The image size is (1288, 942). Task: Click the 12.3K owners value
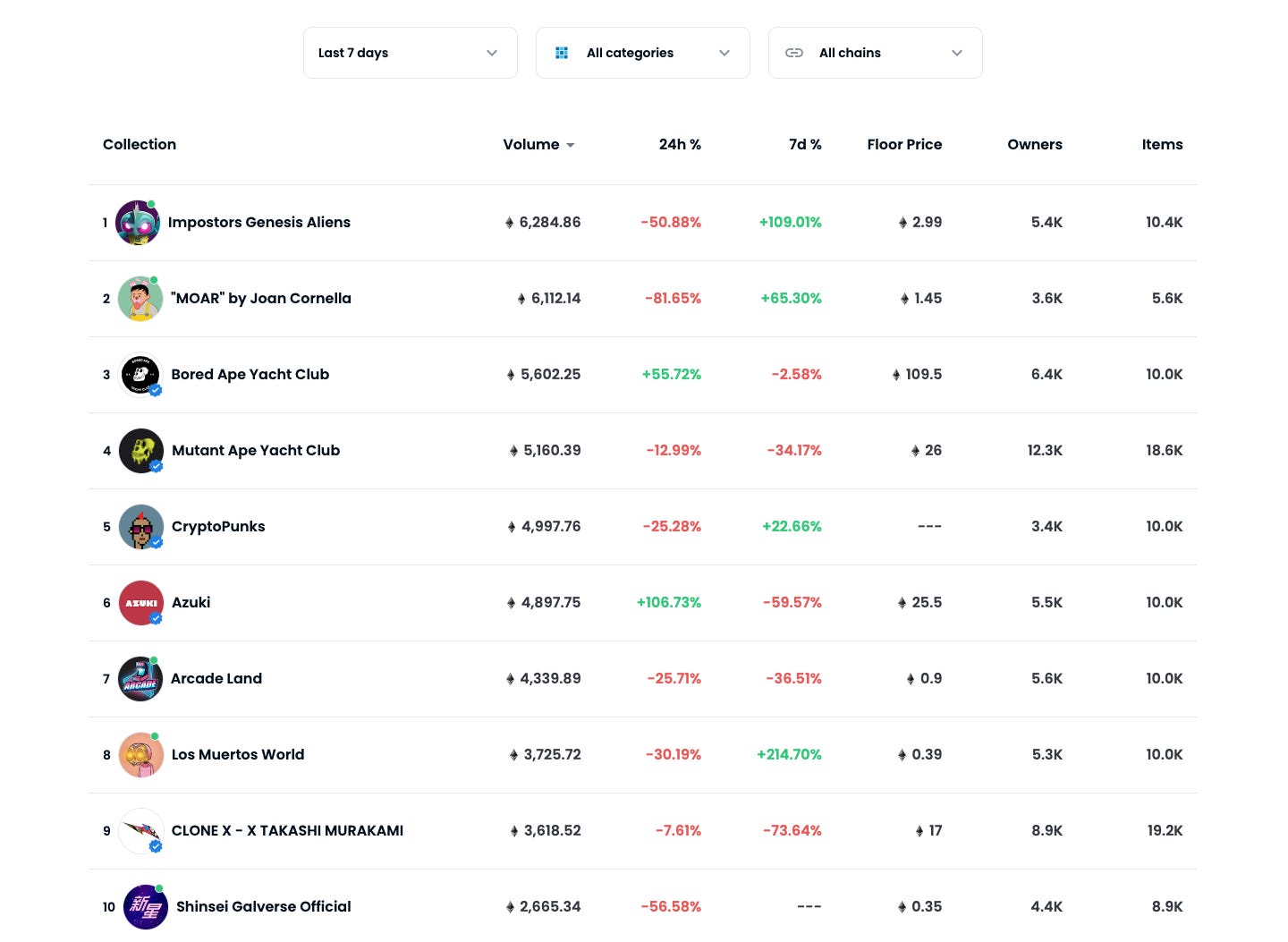click(x=1045, y=450)
